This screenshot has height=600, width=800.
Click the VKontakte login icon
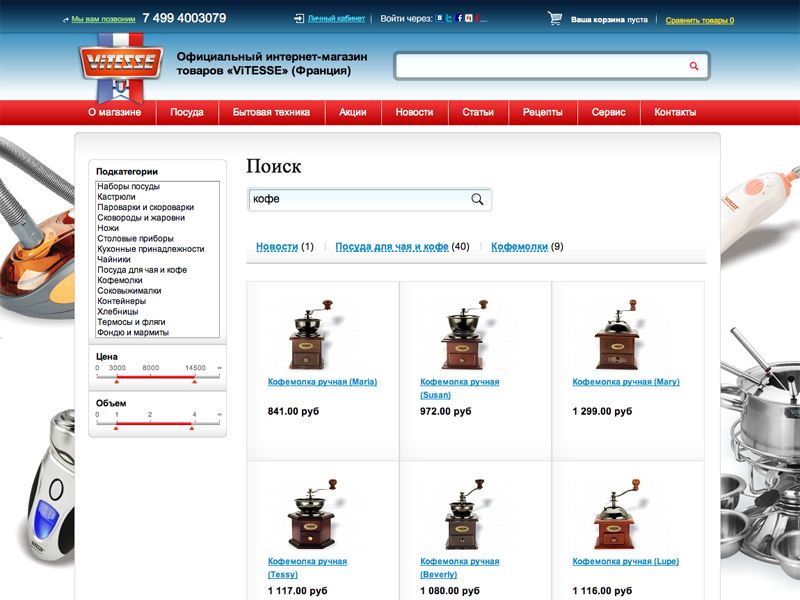[439, 18]
